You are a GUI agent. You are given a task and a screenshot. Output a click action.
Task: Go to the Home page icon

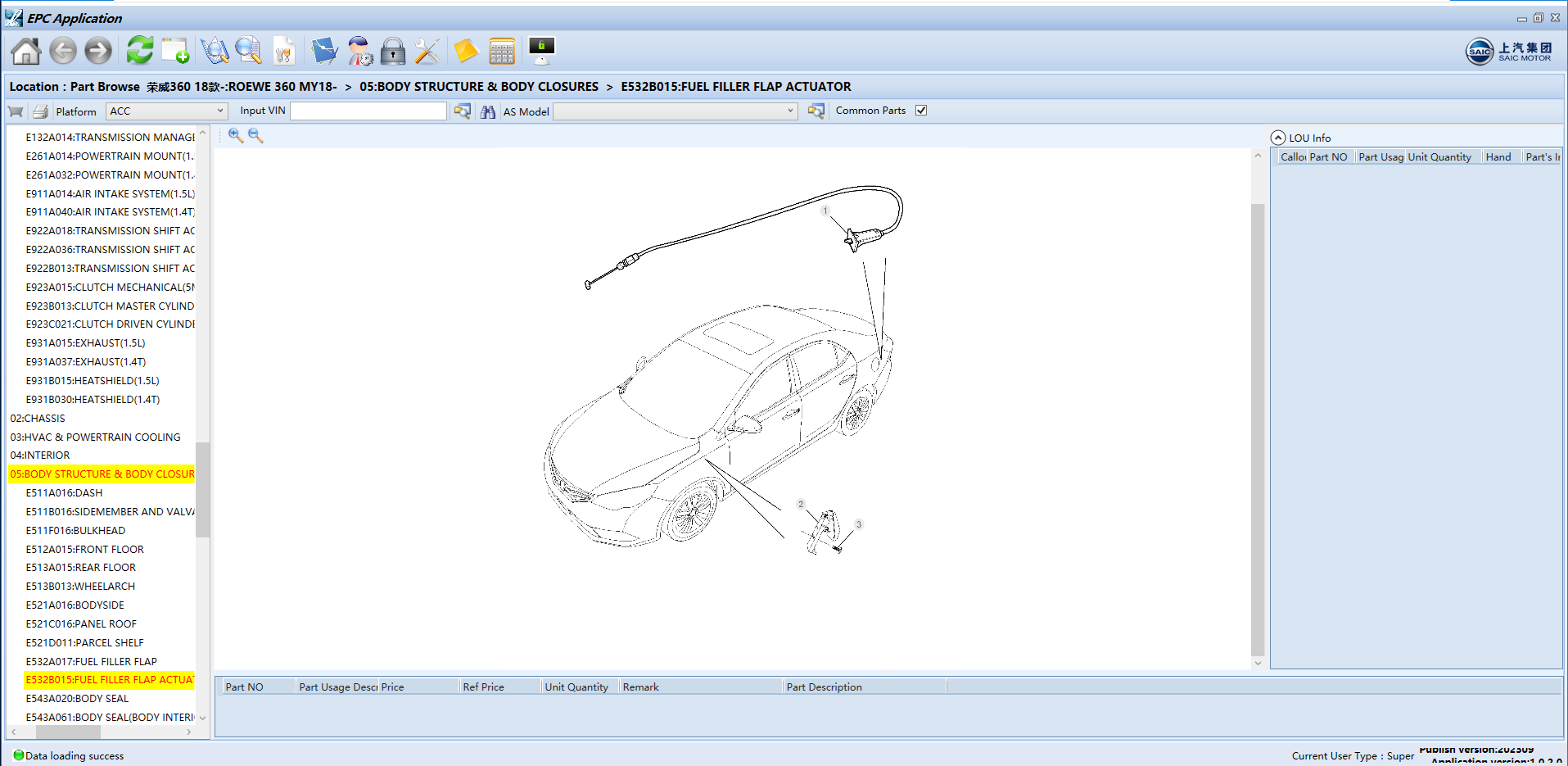[x=26, y=51]
